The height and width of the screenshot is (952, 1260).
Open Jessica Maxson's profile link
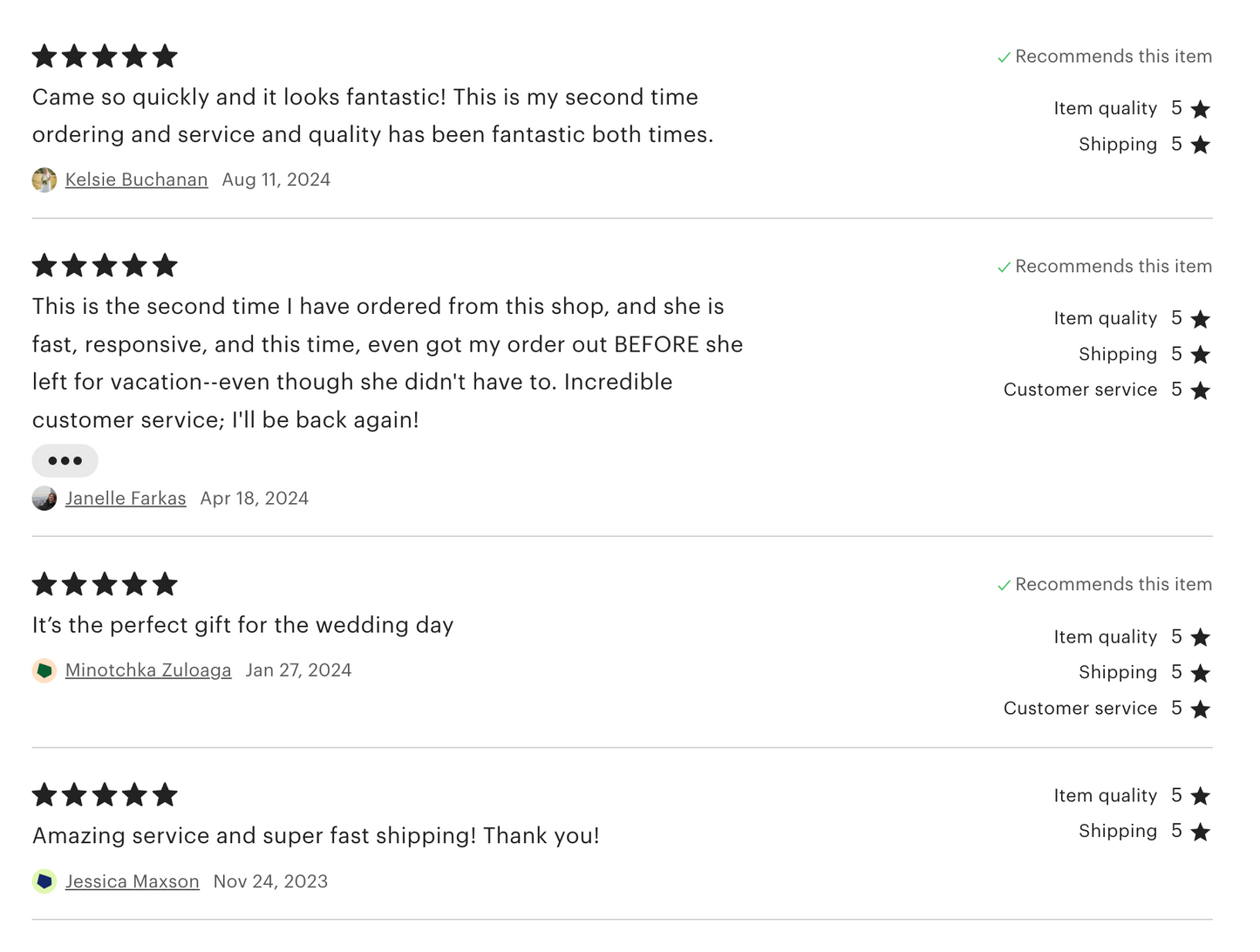pos(133,881)
